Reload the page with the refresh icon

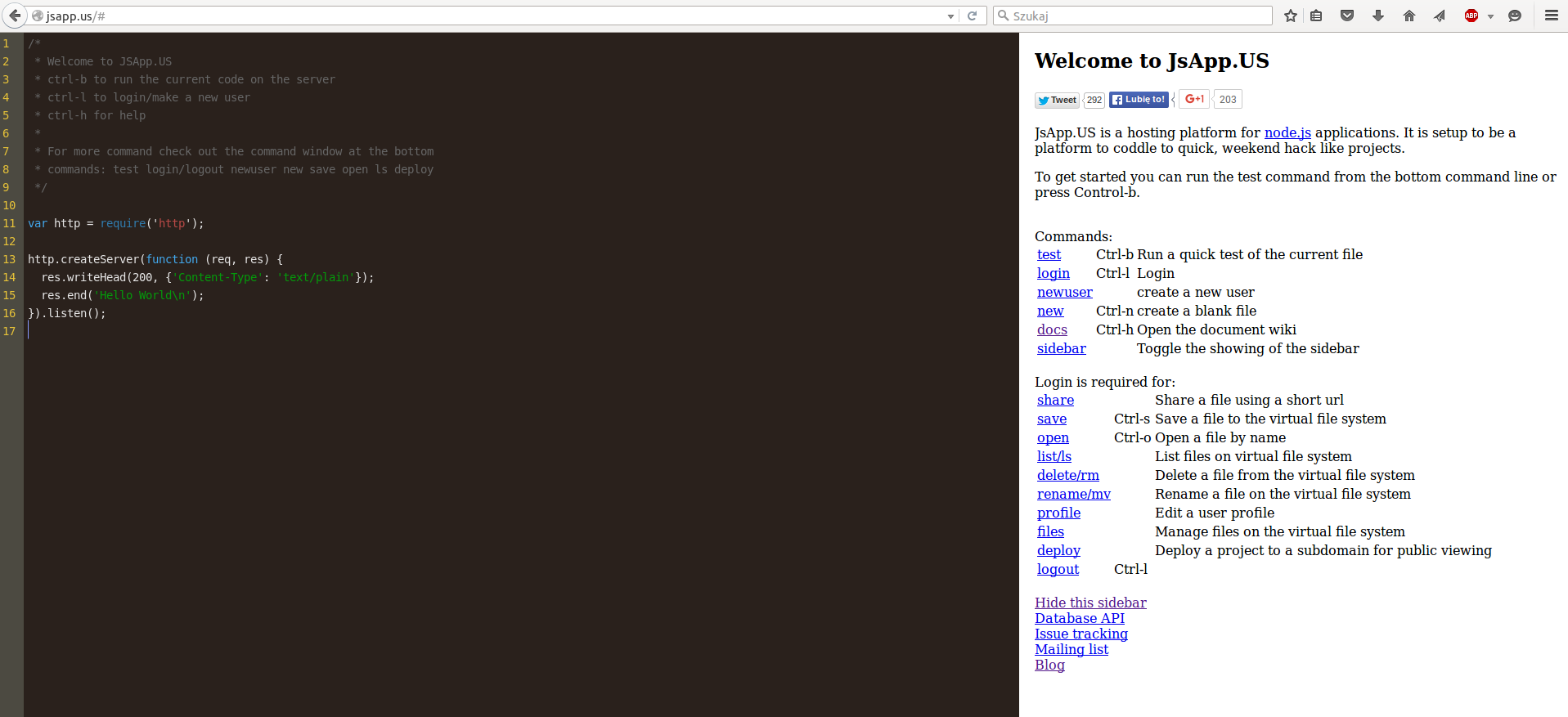coord(972,16)
